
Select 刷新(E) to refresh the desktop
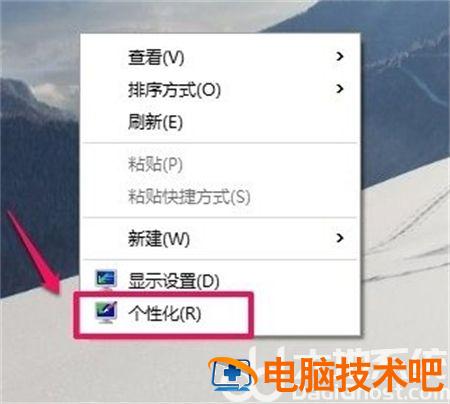click(x=220, y=122)
